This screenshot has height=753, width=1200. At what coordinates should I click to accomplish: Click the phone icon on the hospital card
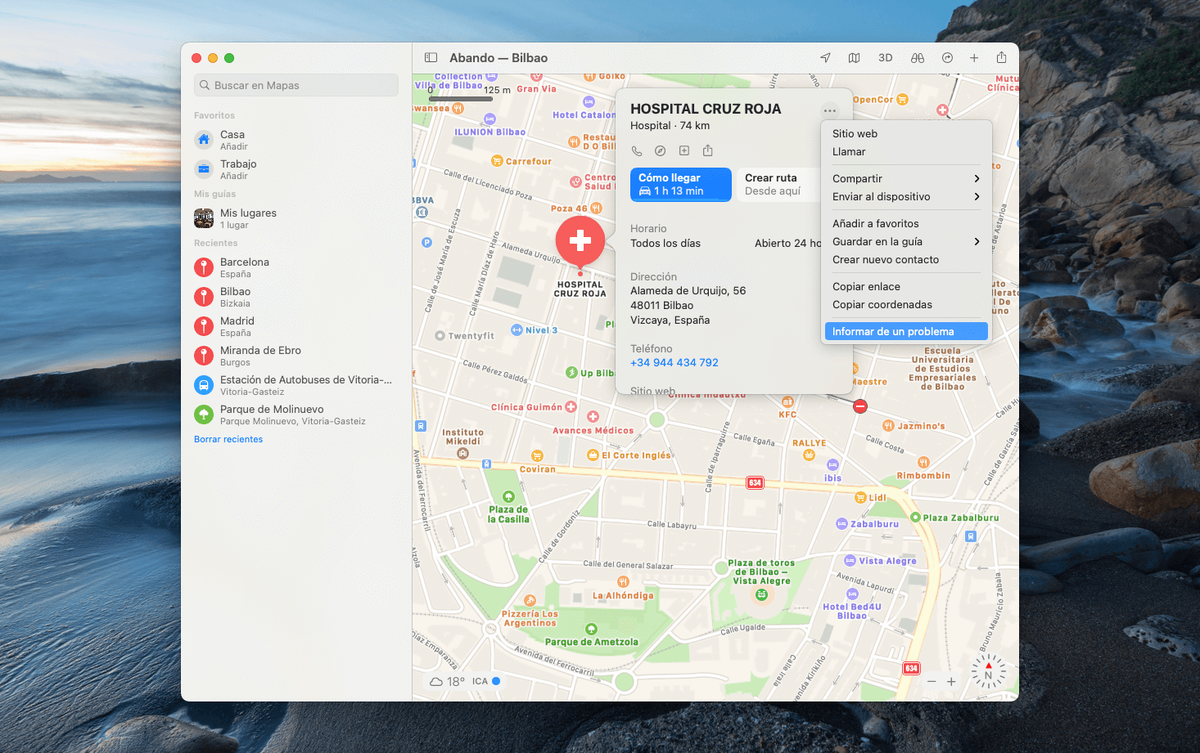click(x=637, y=150)
